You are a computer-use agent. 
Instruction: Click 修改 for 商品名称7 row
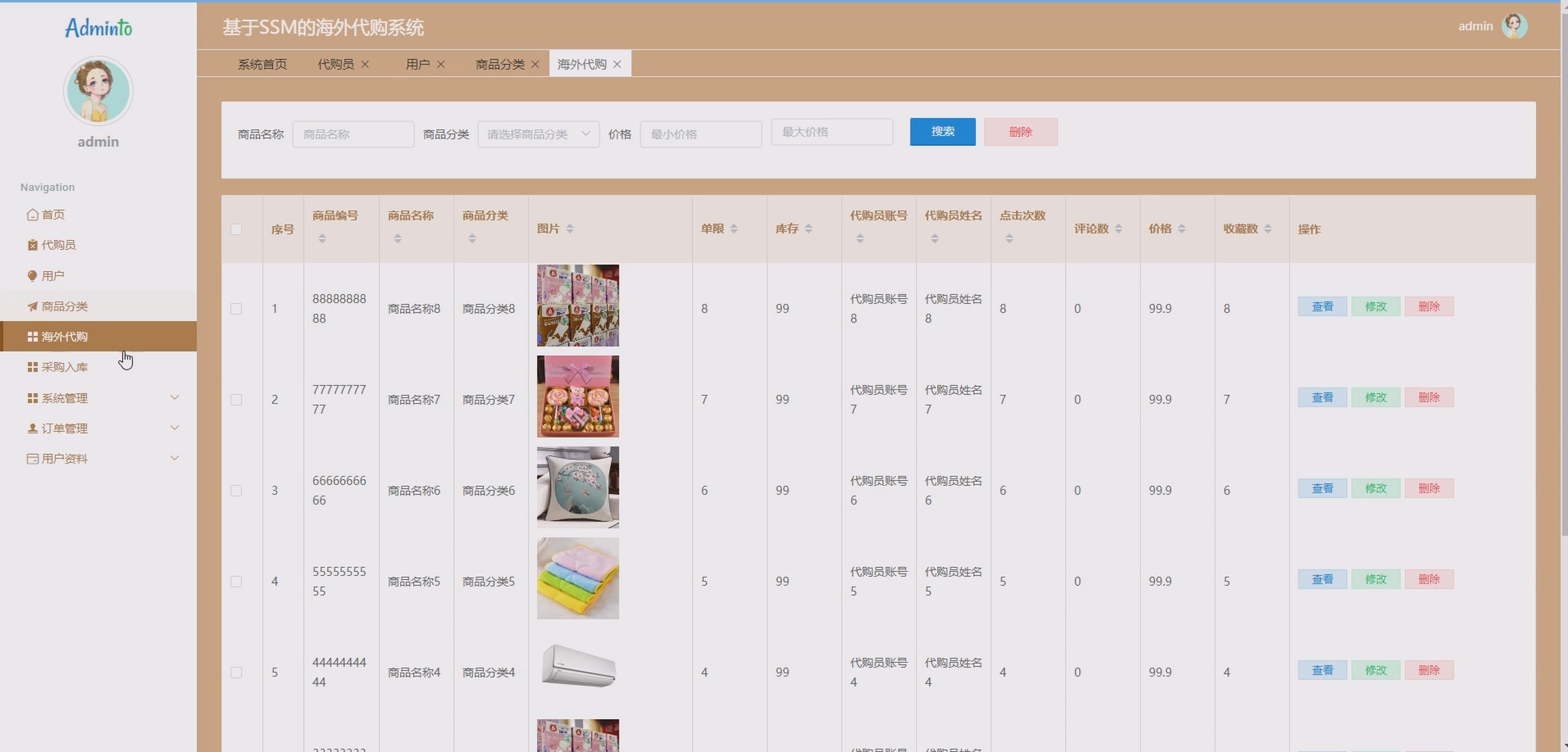tap(1376, 397)
